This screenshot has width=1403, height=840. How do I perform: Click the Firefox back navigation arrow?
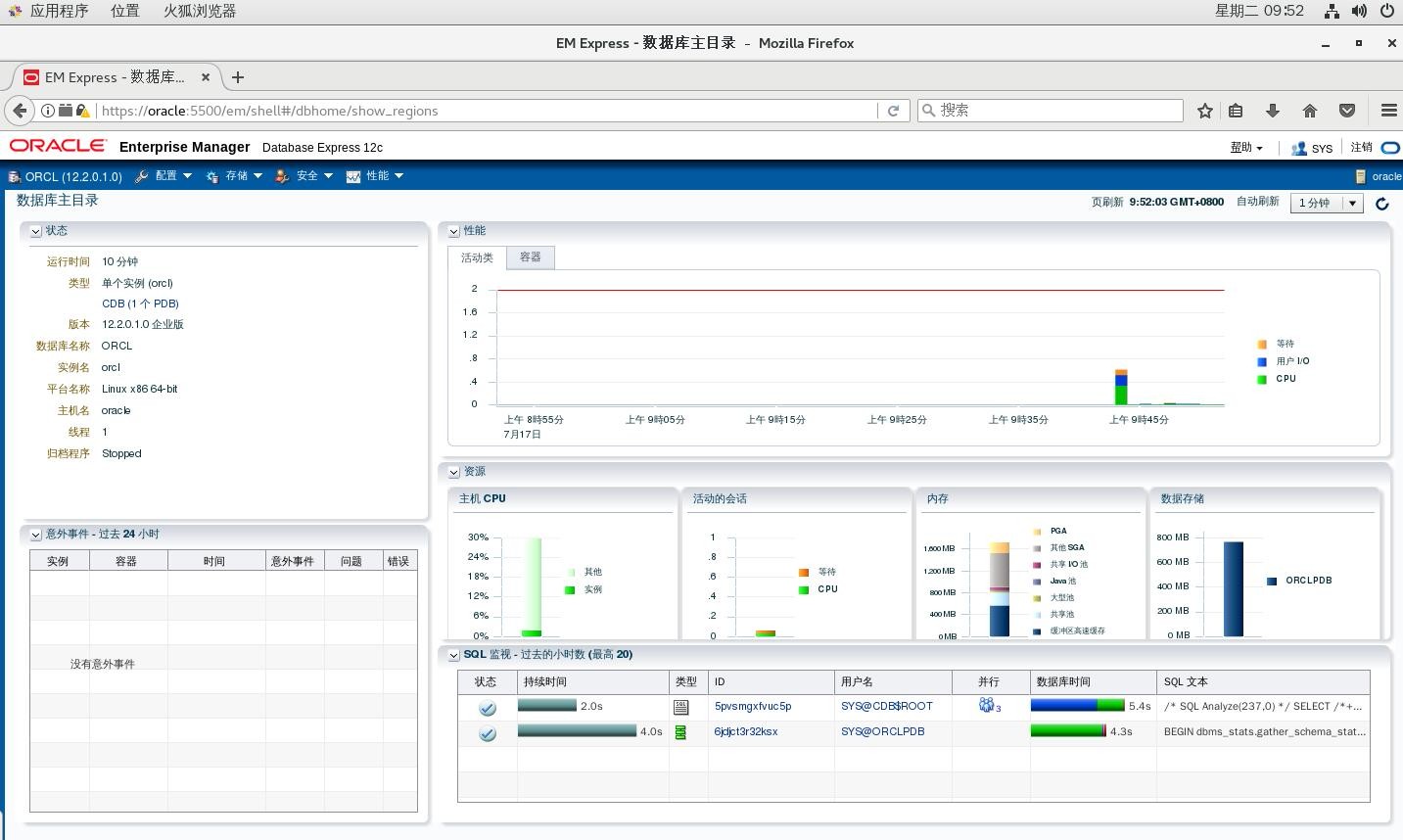pos(20,111)
